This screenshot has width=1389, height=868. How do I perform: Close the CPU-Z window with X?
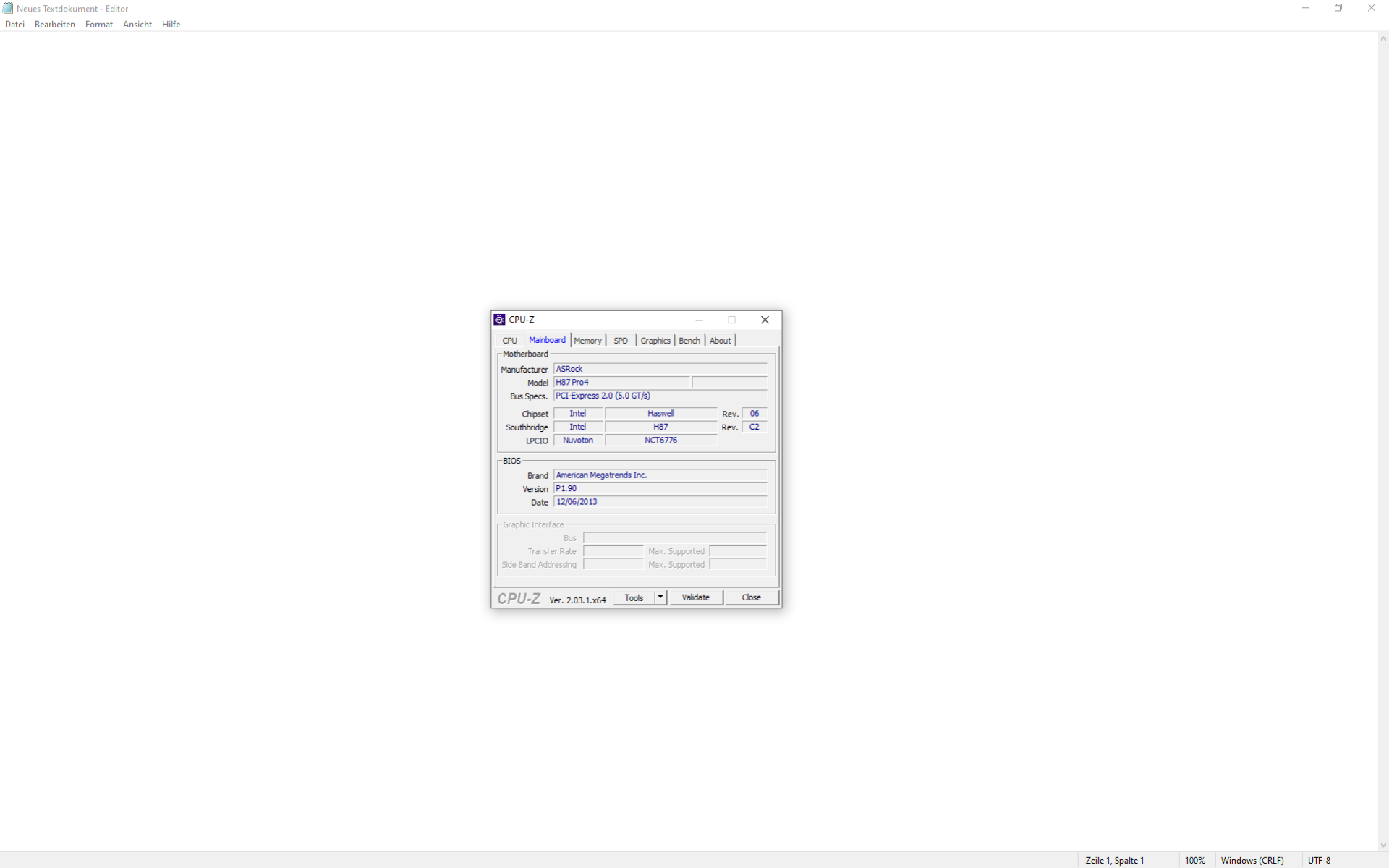pyautogui.click(x=765, y=320)
